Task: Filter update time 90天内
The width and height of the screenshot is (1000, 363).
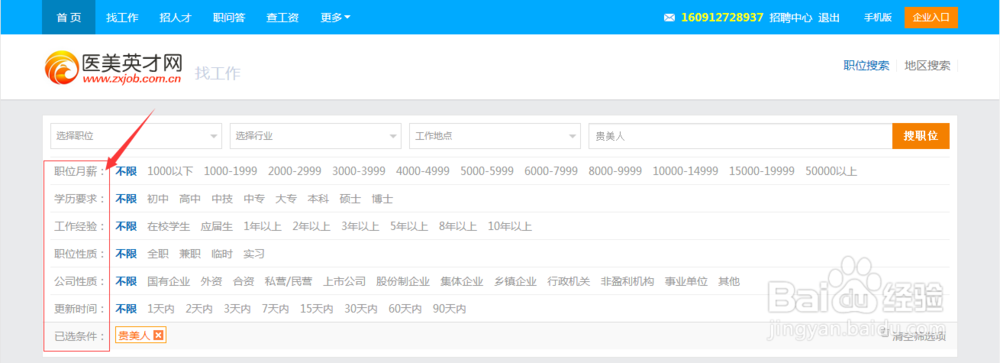Action: coord(449,309)
